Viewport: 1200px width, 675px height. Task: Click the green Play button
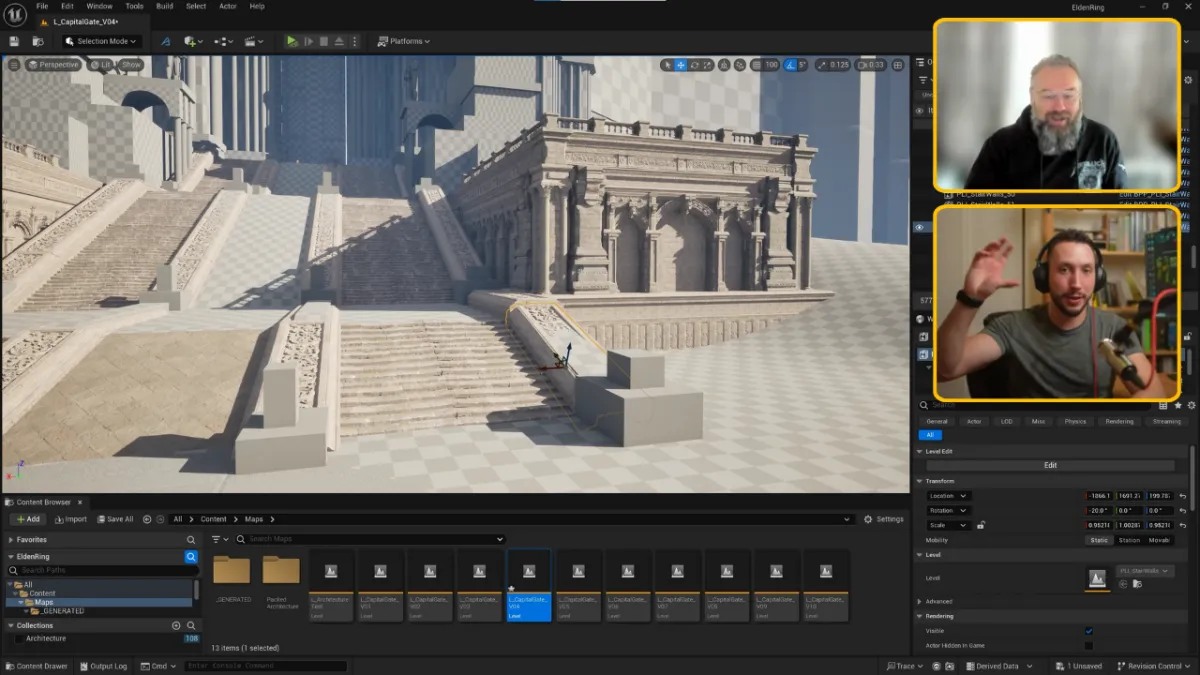coord(291,41)
